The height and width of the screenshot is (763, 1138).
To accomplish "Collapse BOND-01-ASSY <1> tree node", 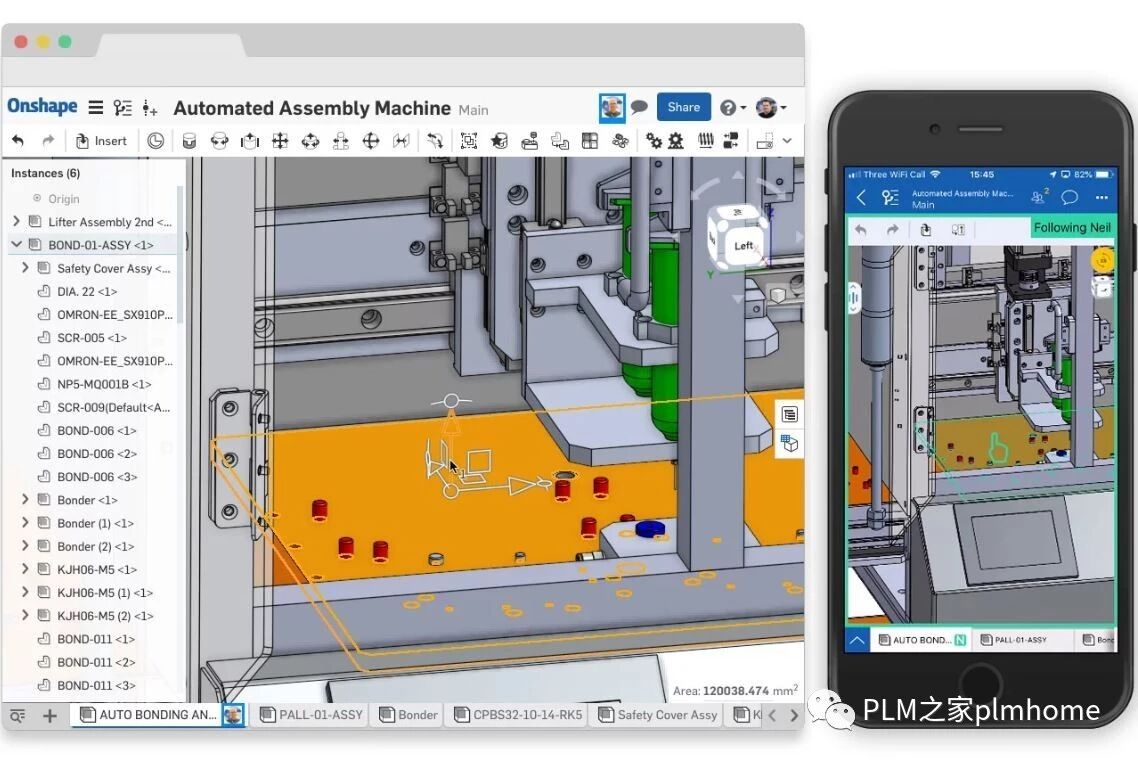I will click(x=16, y=244).
